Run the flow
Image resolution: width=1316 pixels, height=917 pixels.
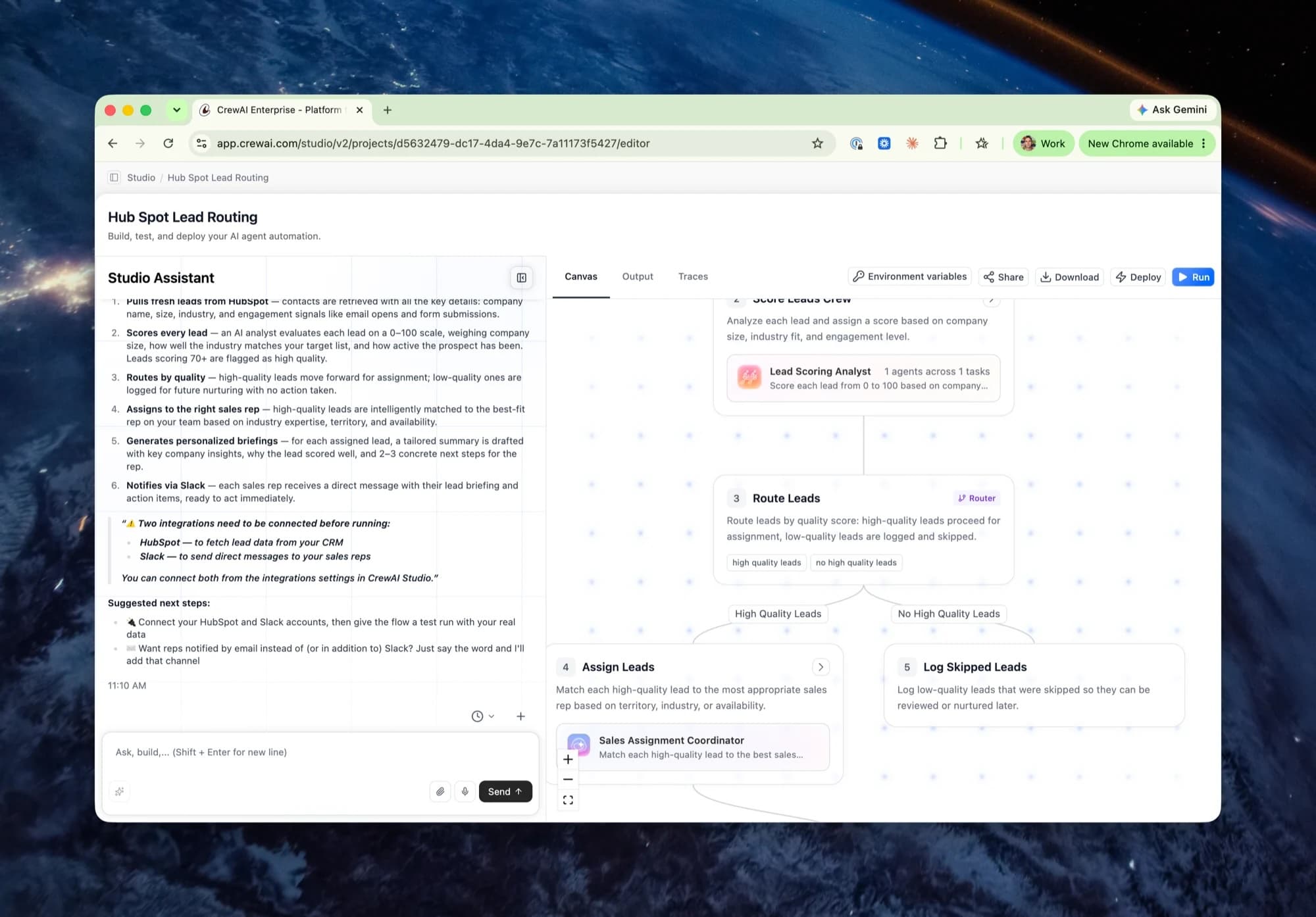[1193, 277]
